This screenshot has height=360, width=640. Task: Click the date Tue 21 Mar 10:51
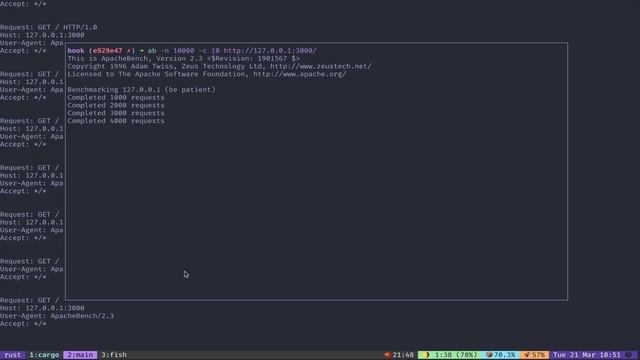tap(587, 355)
